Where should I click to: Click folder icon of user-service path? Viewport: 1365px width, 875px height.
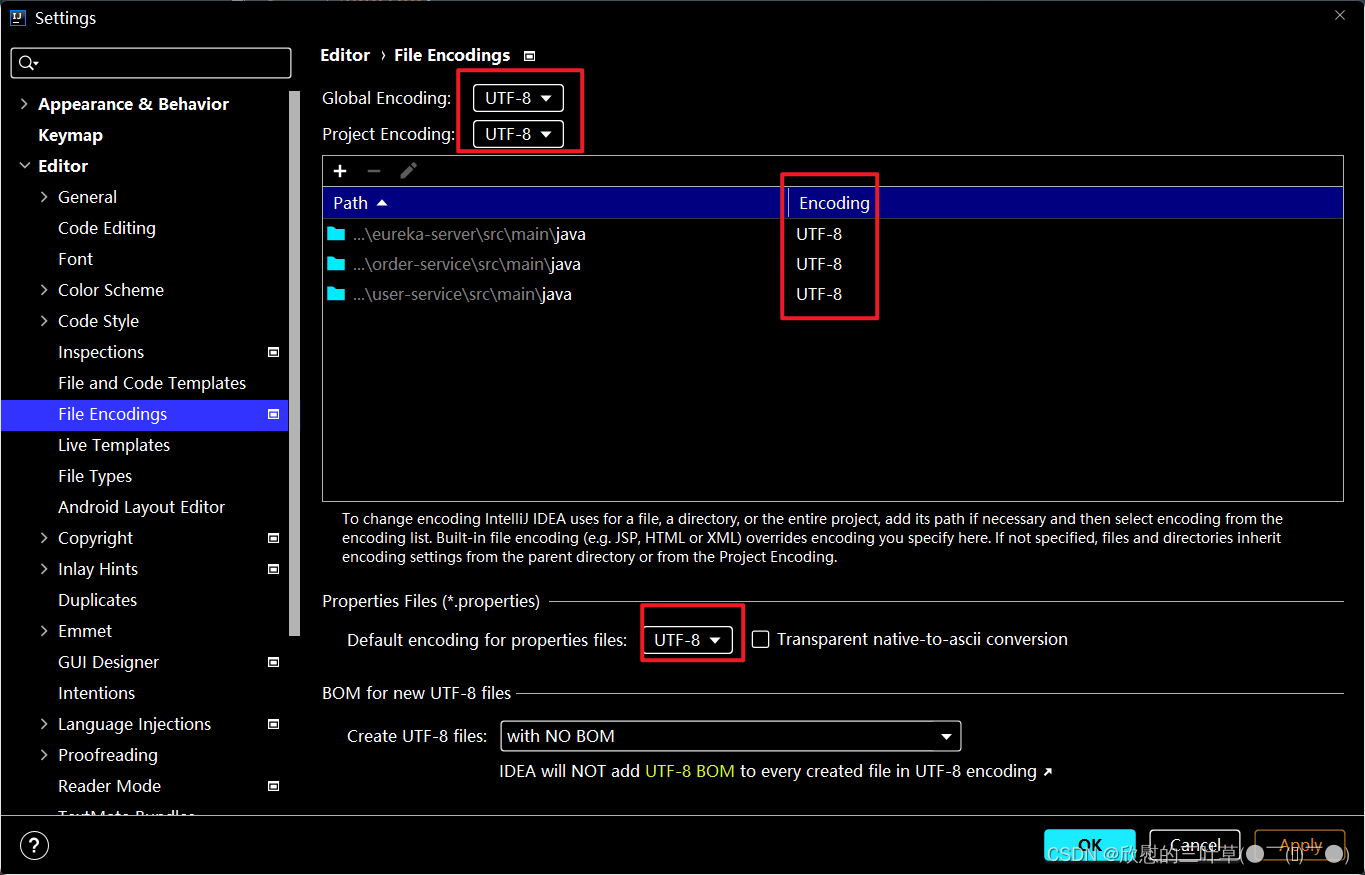point(336,294)
